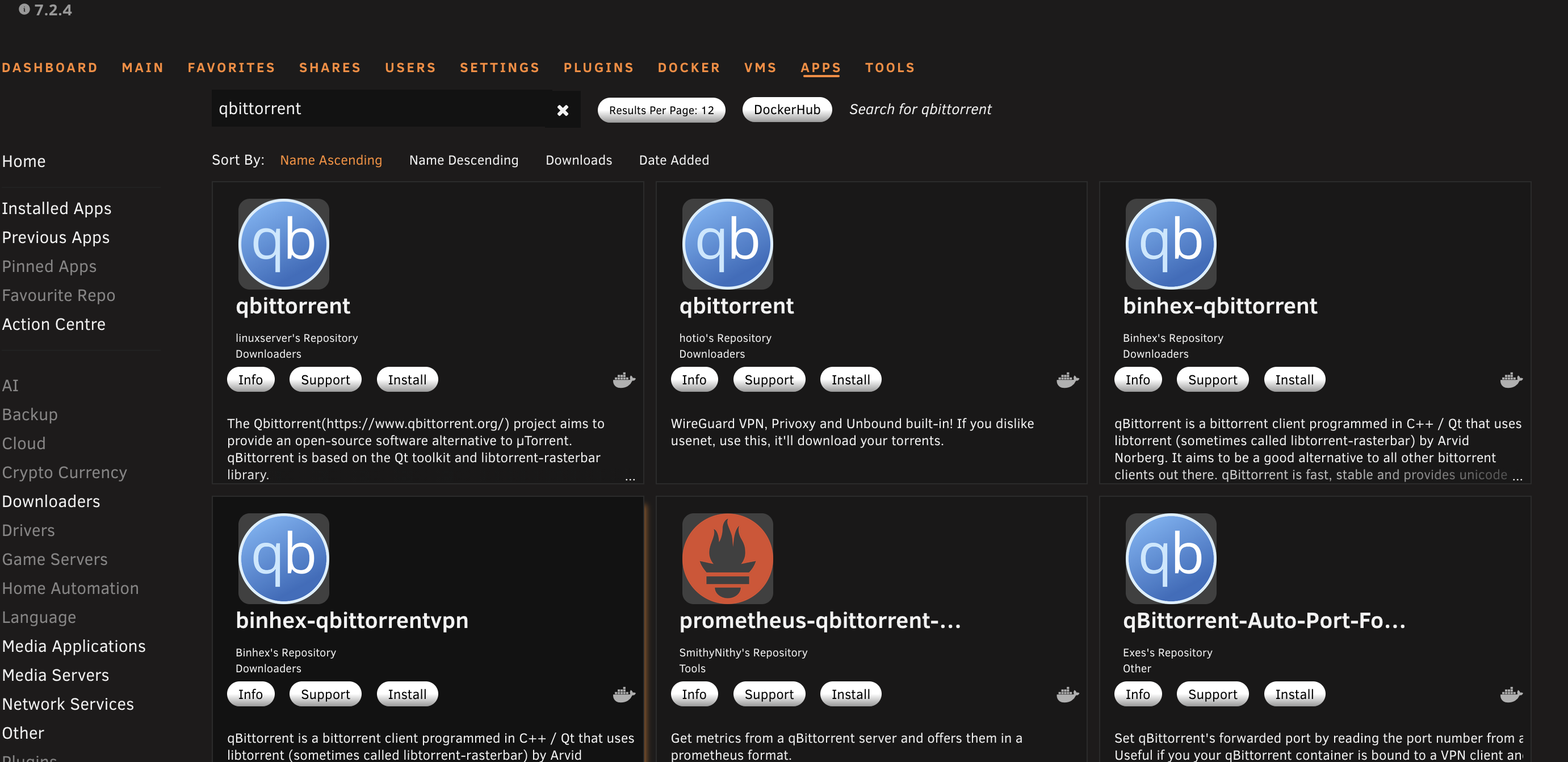The height and width of the screenshot is (762, 1568).
Task: Click the qBittorrent-Auto-Port-Fo app logo
Action: coord(1171,559)
